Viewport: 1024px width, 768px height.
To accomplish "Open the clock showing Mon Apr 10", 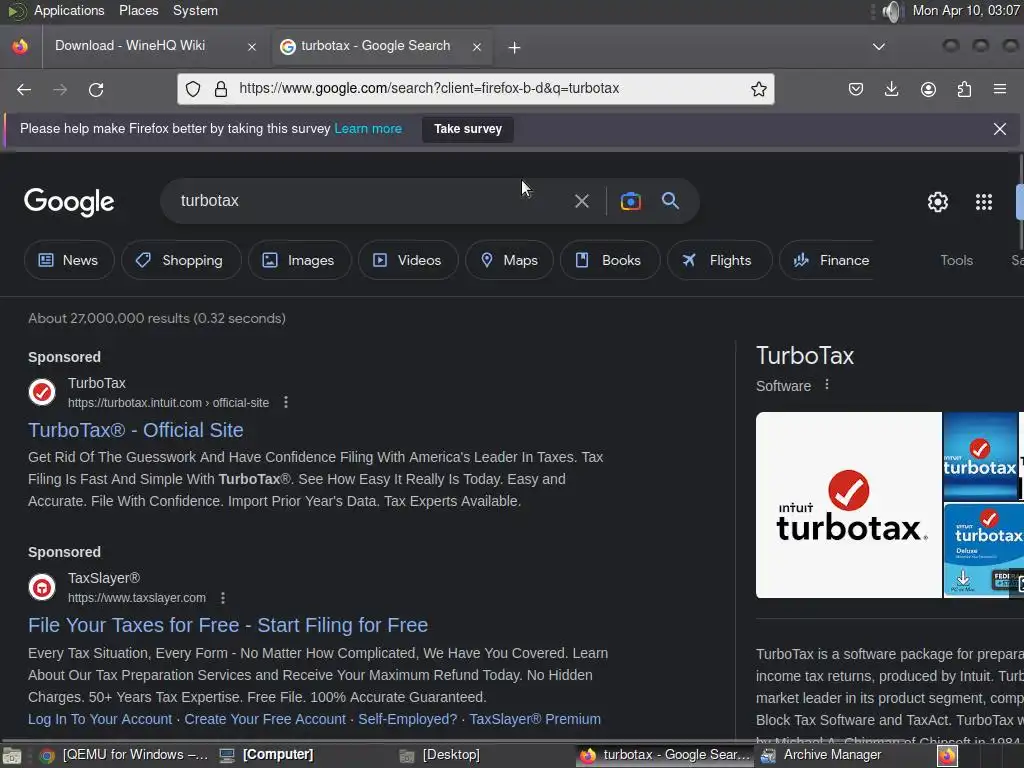I will pyautogui.click(x=965, y=10).
